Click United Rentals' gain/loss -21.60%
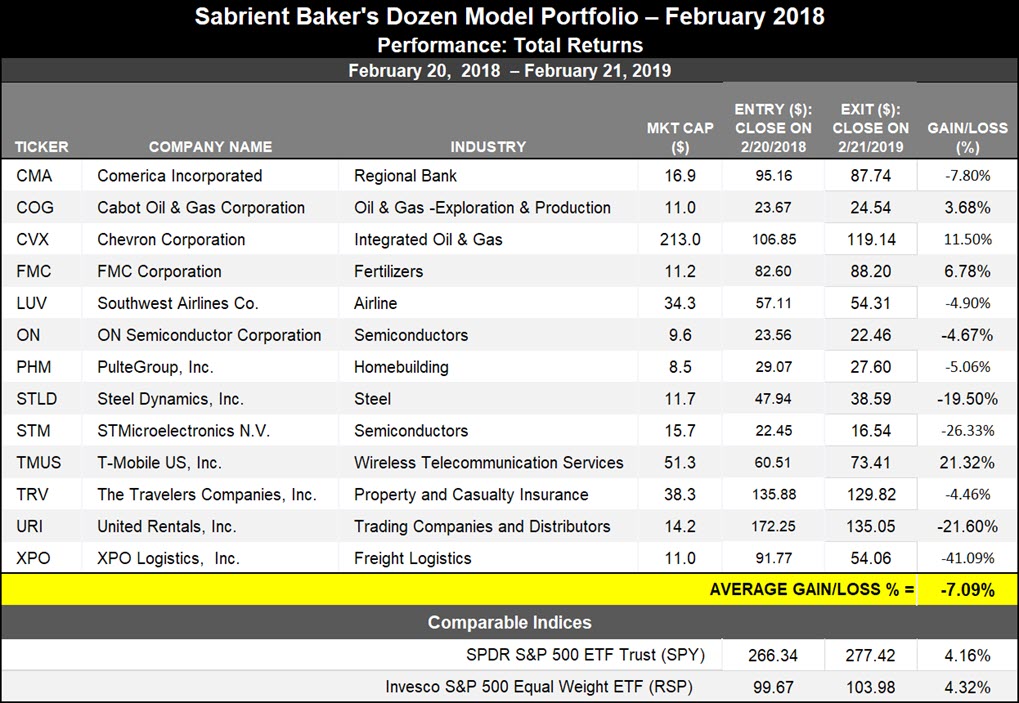Viewport: 1019px width, 703px height. tap(968, 526)
